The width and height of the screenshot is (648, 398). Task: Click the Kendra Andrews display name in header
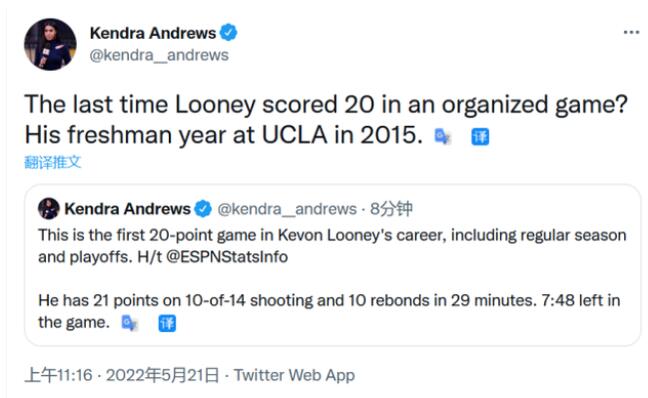pyautogui.click(x=153, y=33)
